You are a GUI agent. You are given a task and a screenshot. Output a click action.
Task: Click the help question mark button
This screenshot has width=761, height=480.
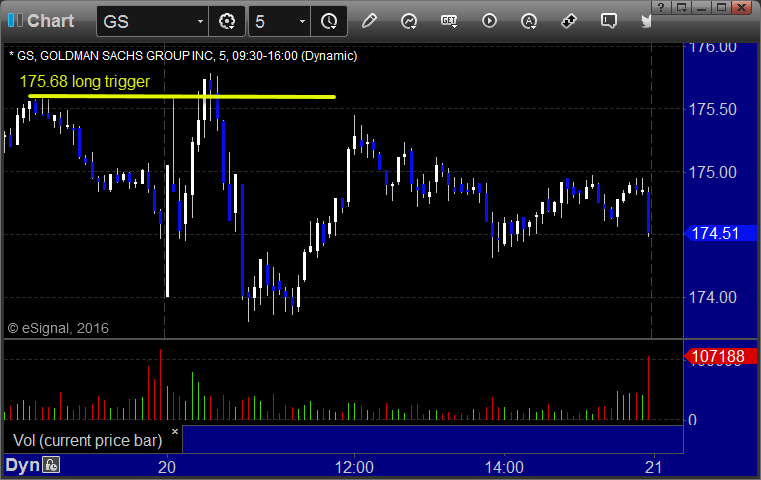661,7
